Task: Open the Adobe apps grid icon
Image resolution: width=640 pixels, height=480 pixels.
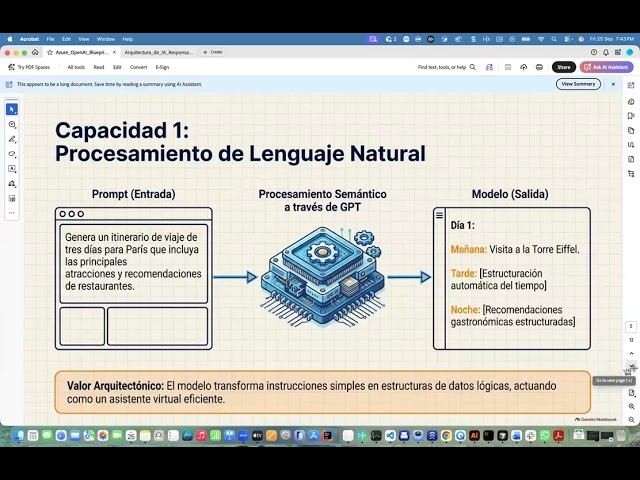Action: [x=618, y=52]
